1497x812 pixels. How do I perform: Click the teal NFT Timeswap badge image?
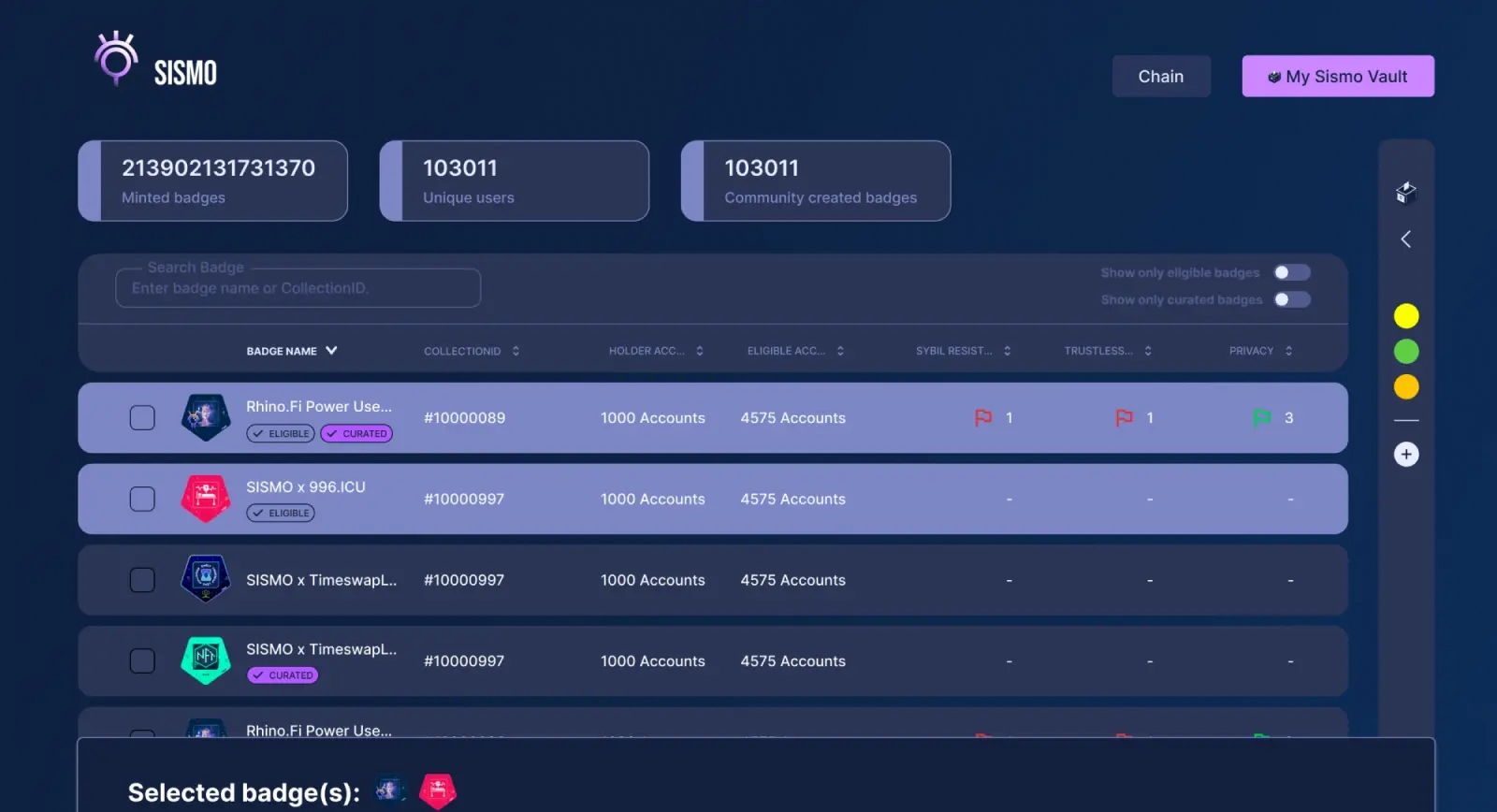206,660
